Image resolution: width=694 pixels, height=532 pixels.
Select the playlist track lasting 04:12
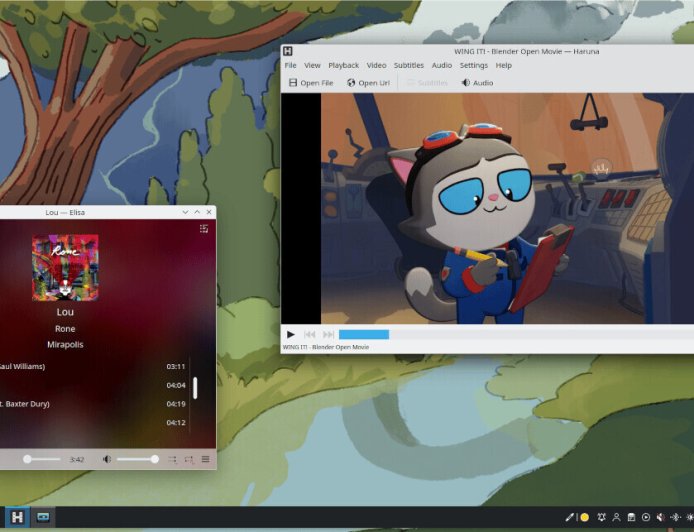pos(94,423)
